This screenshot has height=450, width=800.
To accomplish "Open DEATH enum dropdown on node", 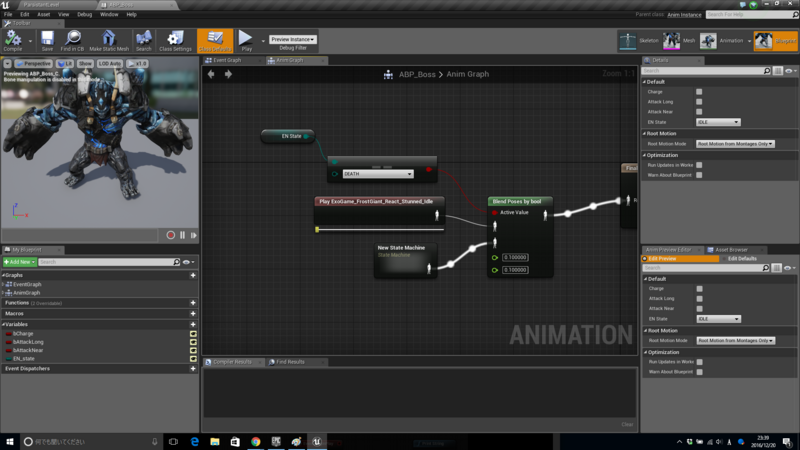I will (x=378, y=174).
